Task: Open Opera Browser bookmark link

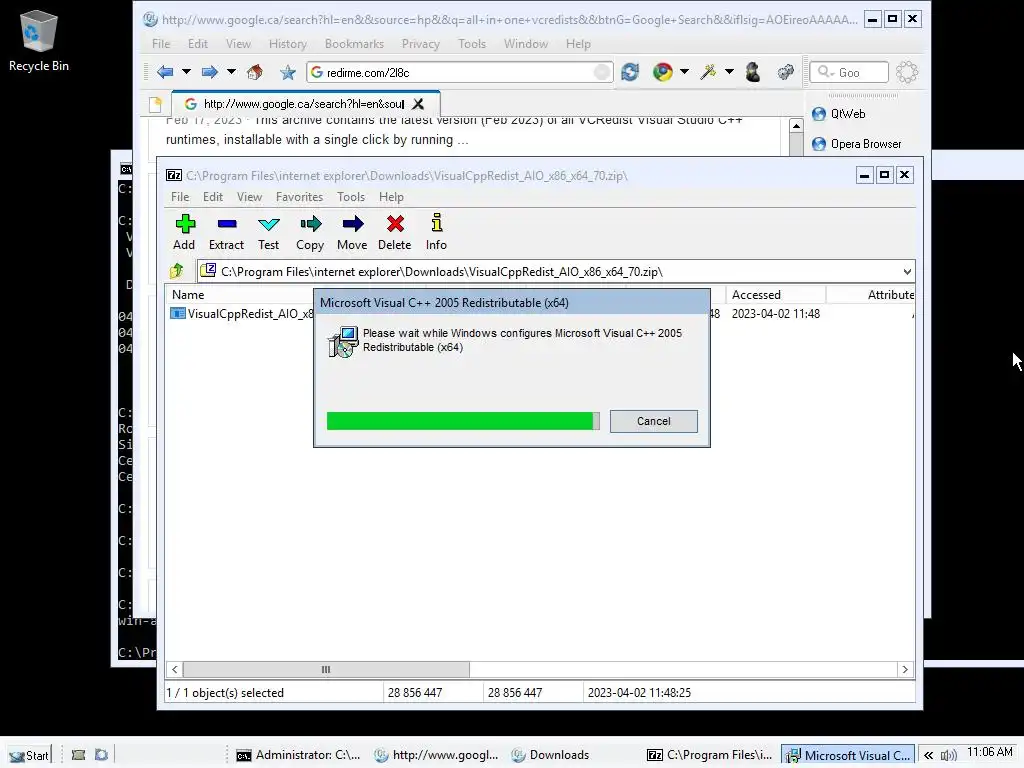Action: (857, 144)
